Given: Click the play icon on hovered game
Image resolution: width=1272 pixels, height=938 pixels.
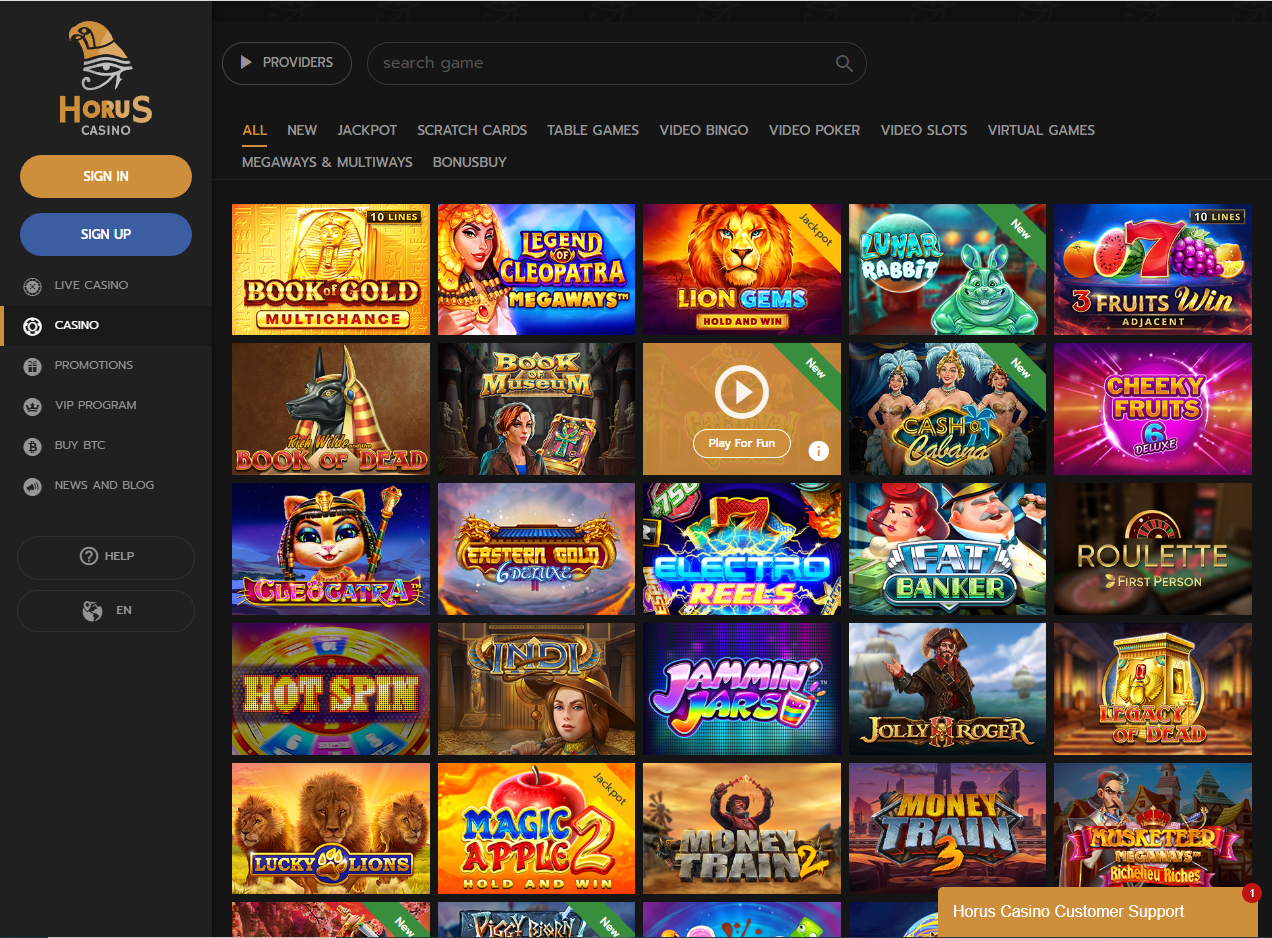Looking at the screenshot, I should pos(741,392).
